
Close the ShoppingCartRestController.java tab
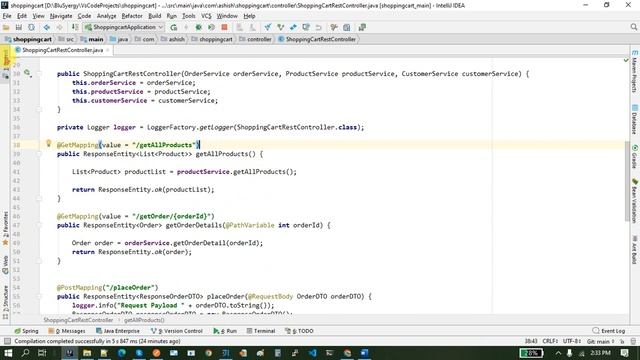pyautogui.click(x=108, y=50)
